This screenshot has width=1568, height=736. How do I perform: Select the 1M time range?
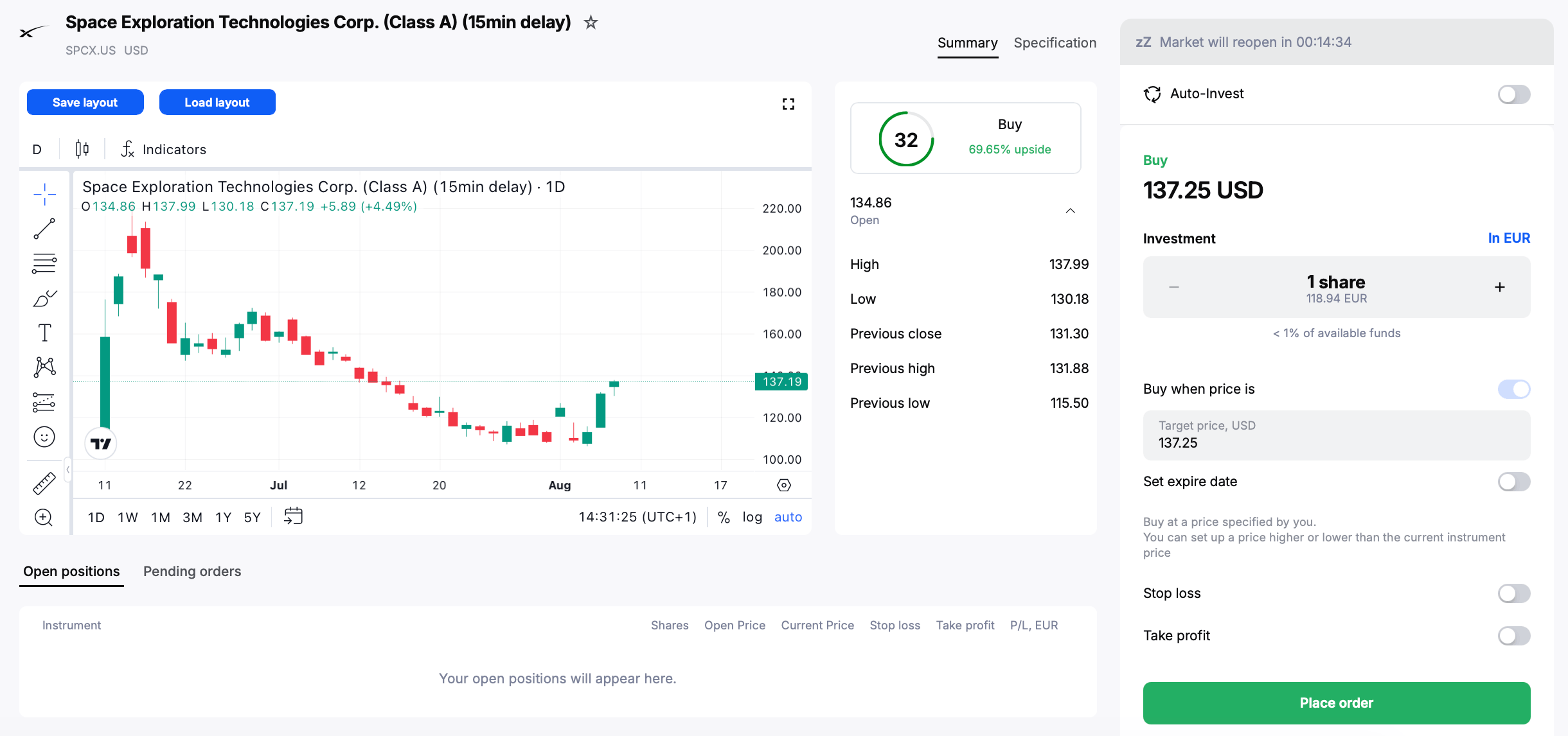pyautogui.click(x=161, y=517)
